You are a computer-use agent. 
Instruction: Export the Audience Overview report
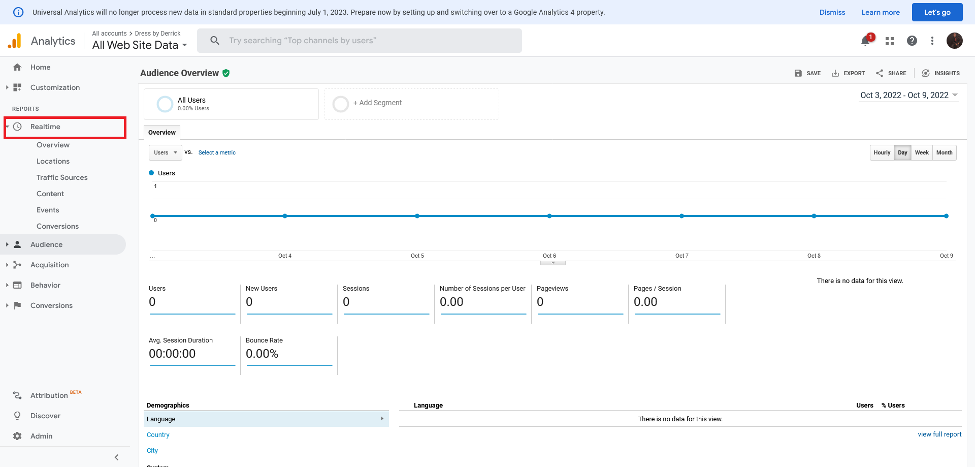pyautogui.click(x=848, y=73)
